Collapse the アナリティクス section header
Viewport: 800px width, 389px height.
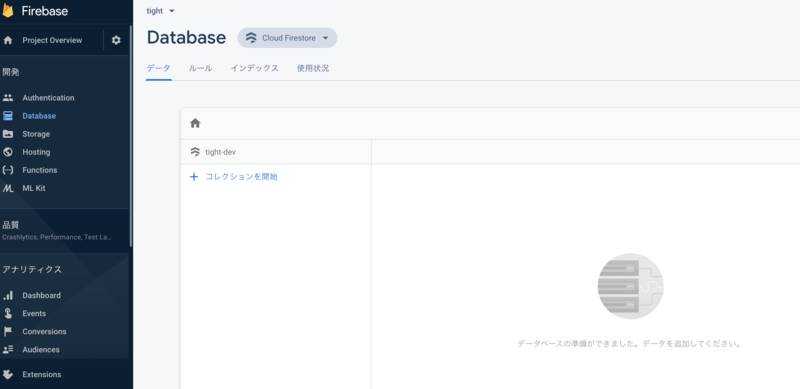tap(32, 270)
